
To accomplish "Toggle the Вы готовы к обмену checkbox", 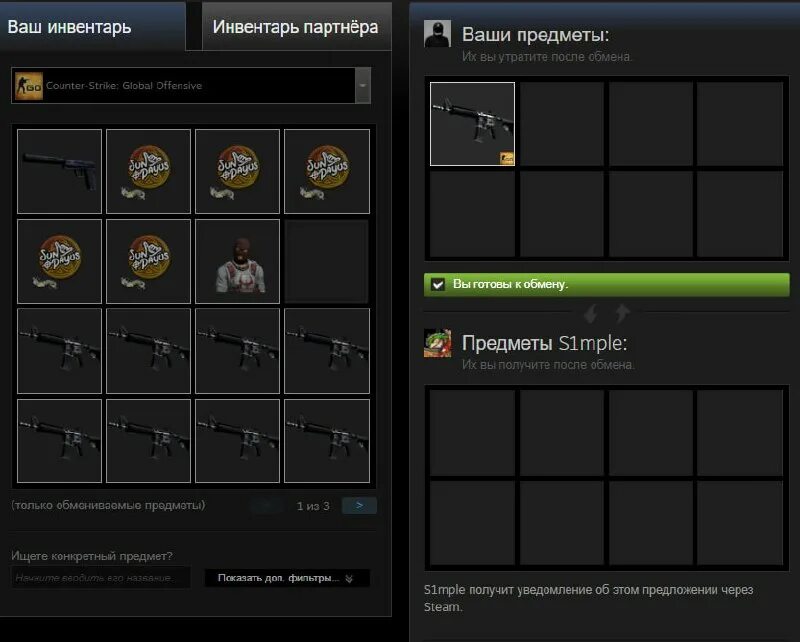I will click(438, 285).
